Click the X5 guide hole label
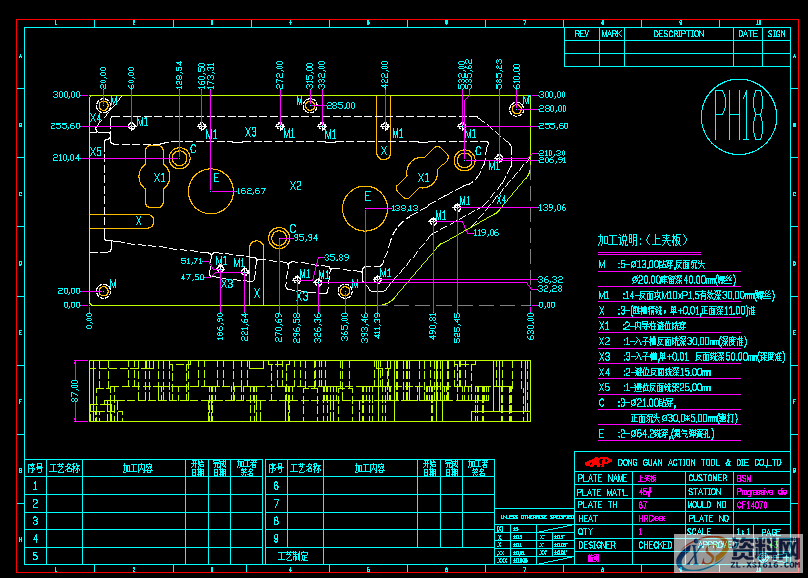 pyautogui.click(x=95, y=150)
